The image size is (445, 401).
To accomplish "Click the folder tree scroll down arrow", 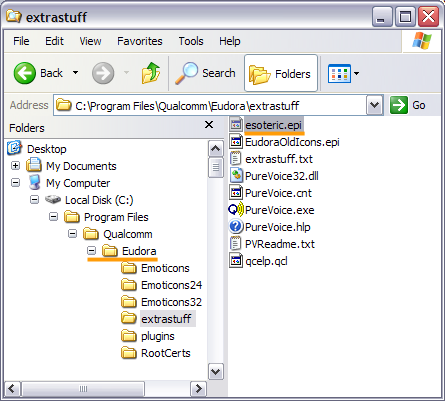I will (215, 371).
